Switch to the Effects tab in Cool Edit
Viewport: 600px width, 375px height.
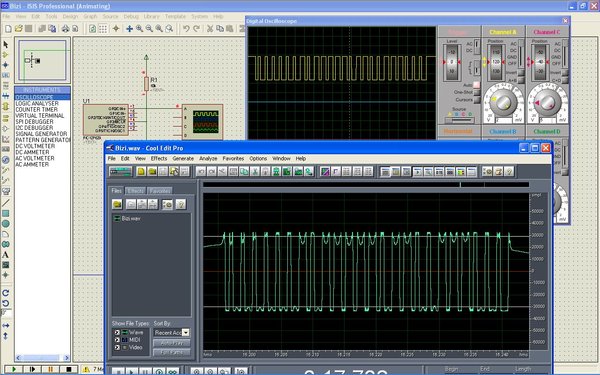[x=136, y=191]
